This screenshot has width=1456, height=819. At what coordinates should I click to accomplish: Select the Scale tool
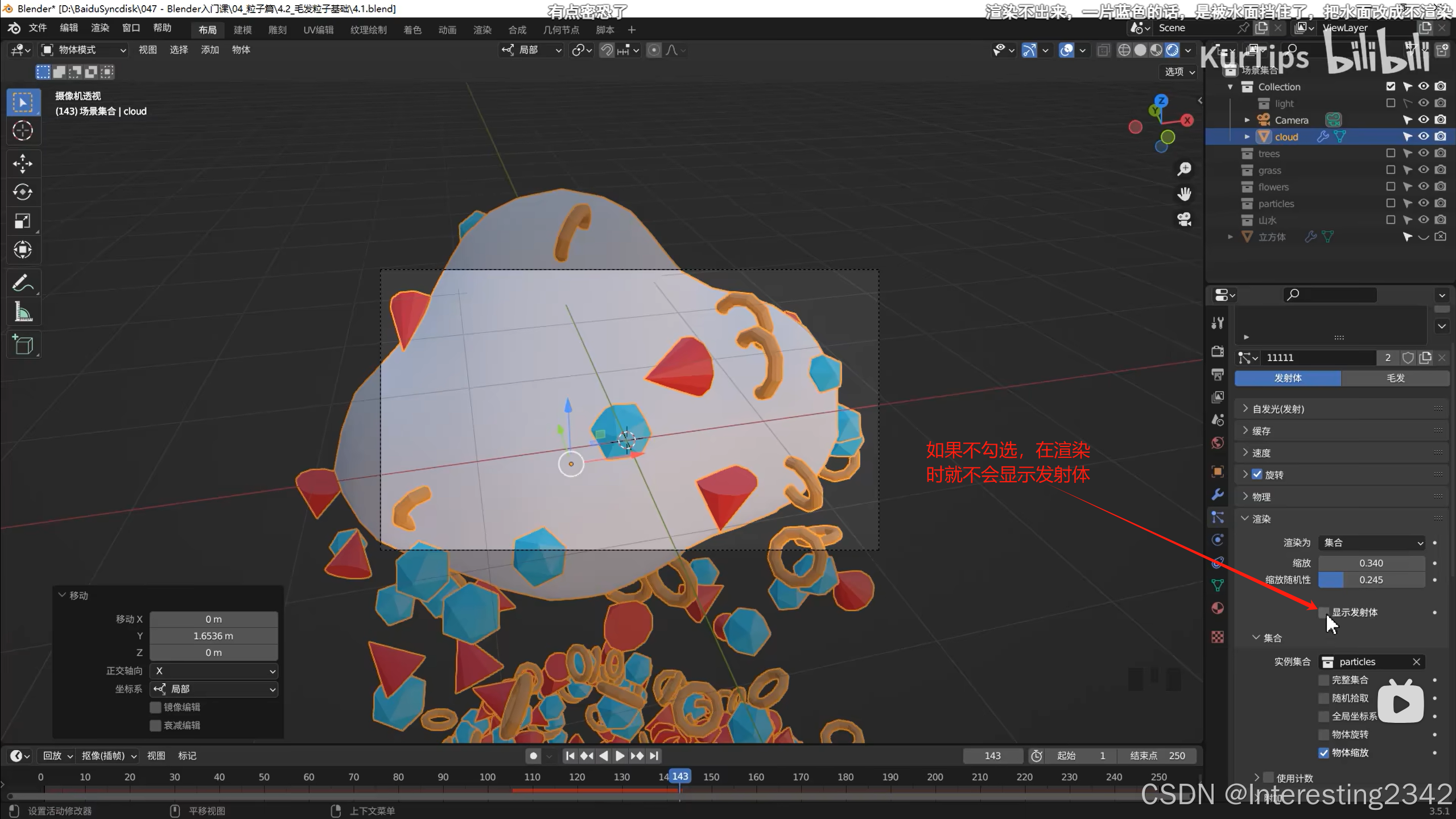pyautogui.click(x=23, y=221)
